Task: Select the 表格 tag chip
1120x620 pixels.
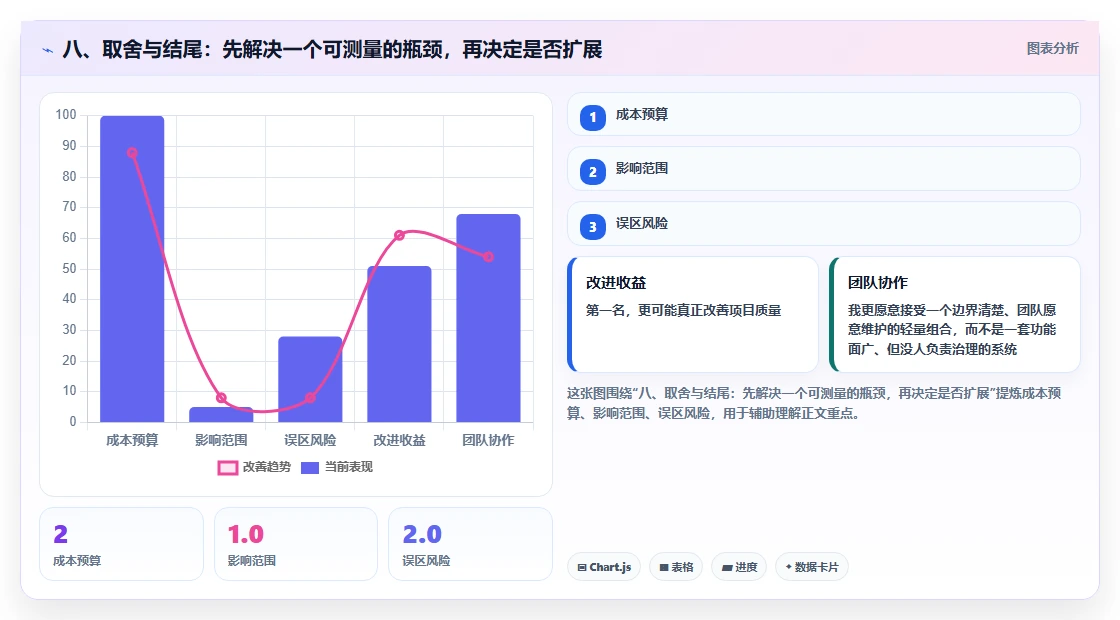Action: coord(676,567)
